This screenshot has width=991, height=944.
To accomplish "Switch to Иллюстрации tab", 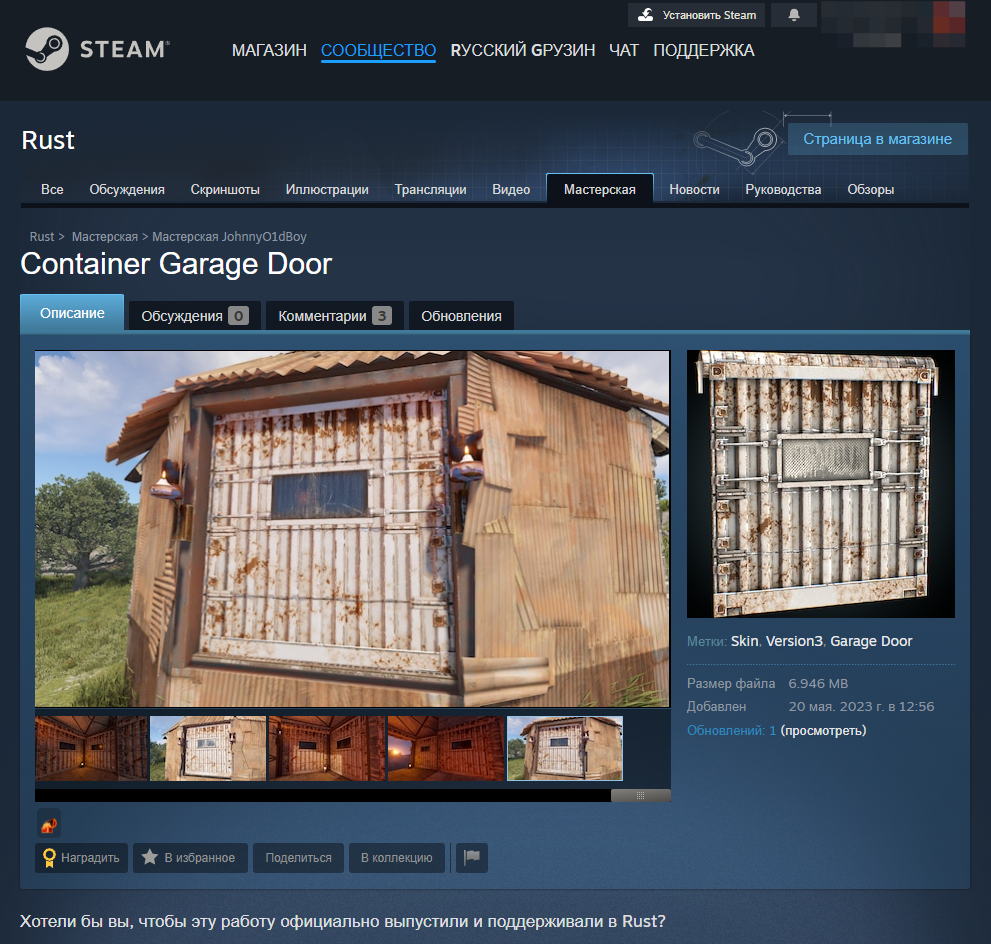I will pyautogui.click(x=327, y=190).
